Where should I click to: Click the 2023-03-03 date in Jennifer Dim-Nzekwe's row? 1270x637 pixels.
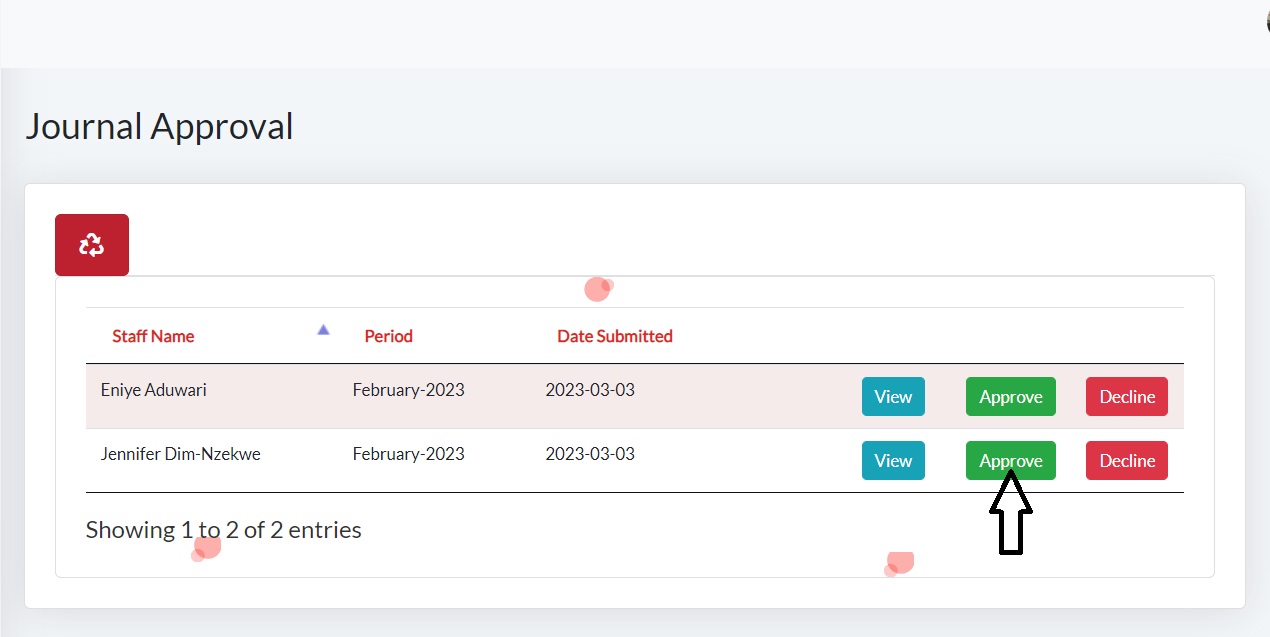(x=590, y=454)
